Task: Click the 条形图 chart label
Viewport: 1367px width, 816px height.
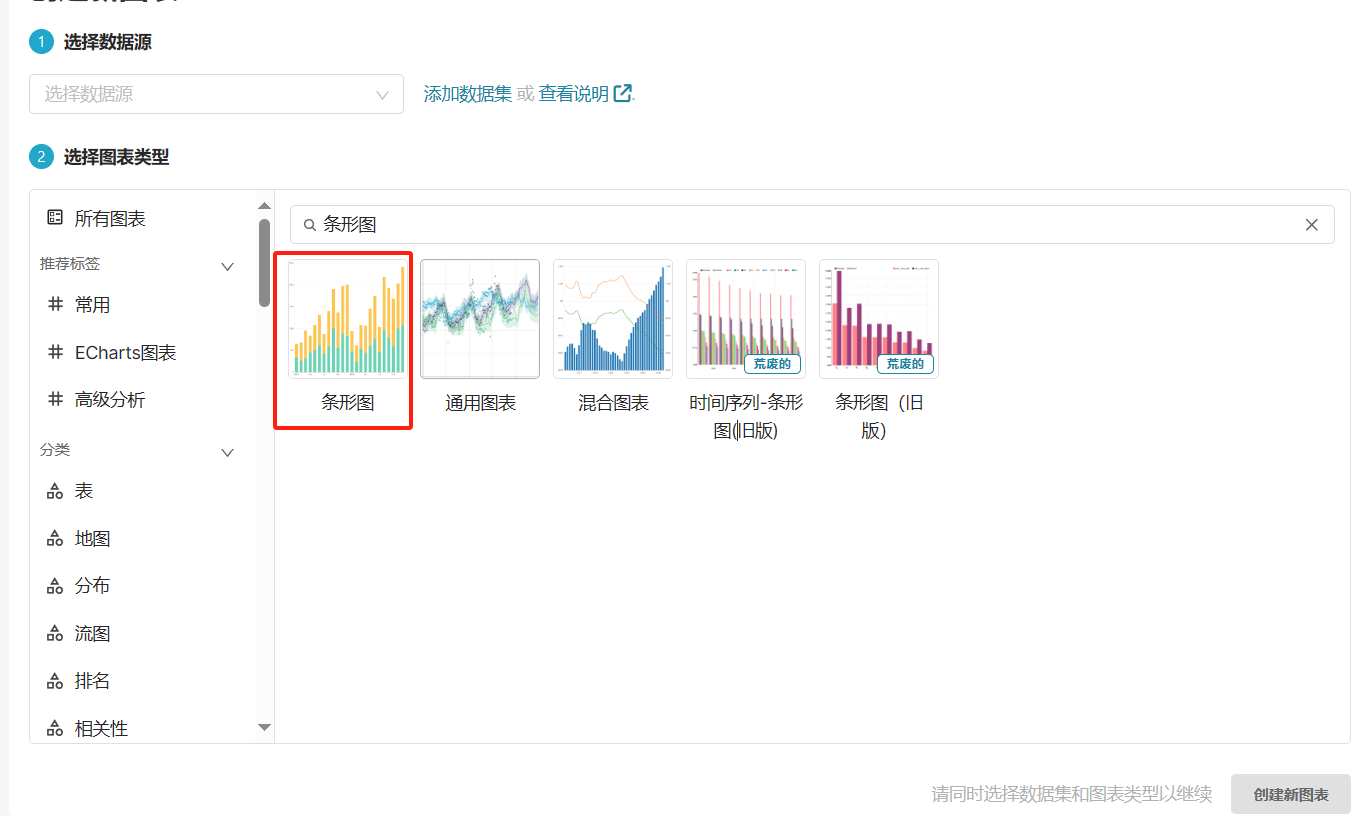Action: click(348, 403)
